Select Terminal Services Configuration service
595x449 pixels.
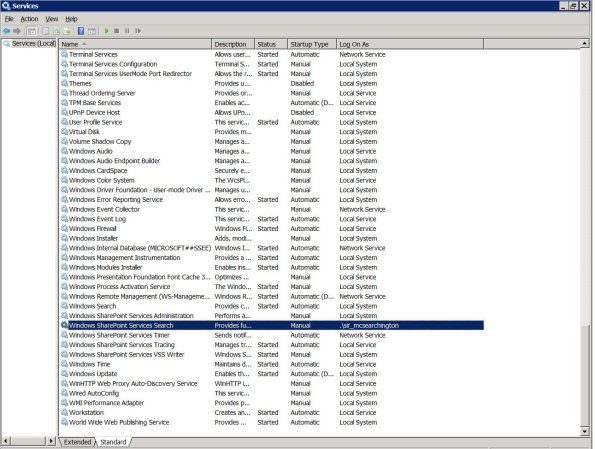(x=272, y=64)
